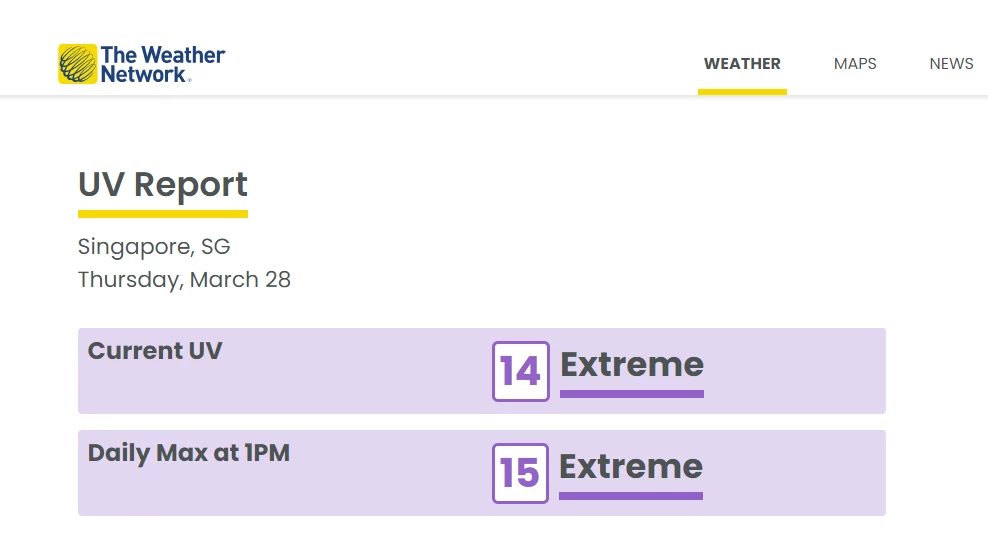
Task: Open the WEATHER tab
Action: click(x=742, y=64)
